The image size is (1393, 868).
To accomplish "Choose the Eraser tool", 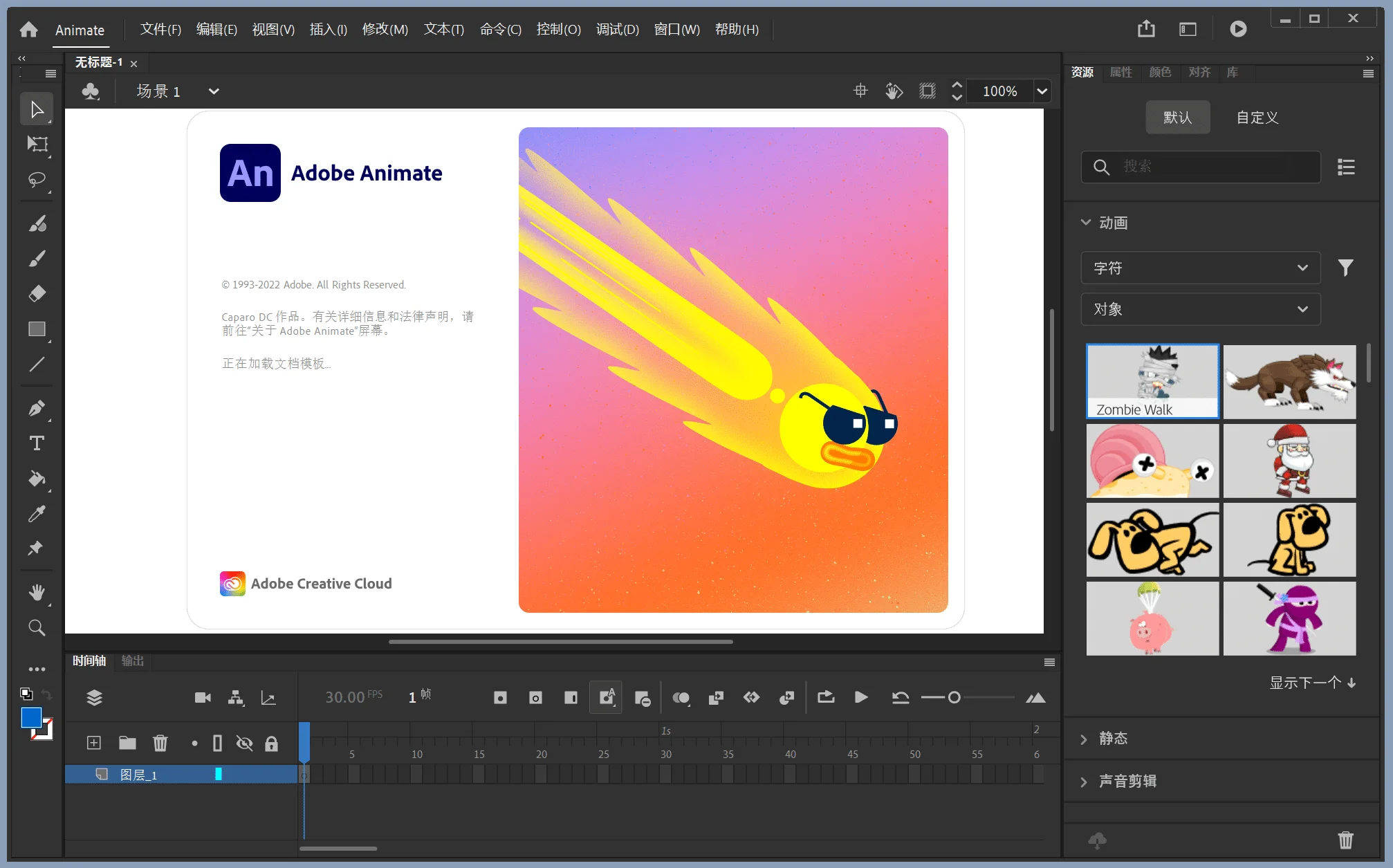I will click(37, 293).
